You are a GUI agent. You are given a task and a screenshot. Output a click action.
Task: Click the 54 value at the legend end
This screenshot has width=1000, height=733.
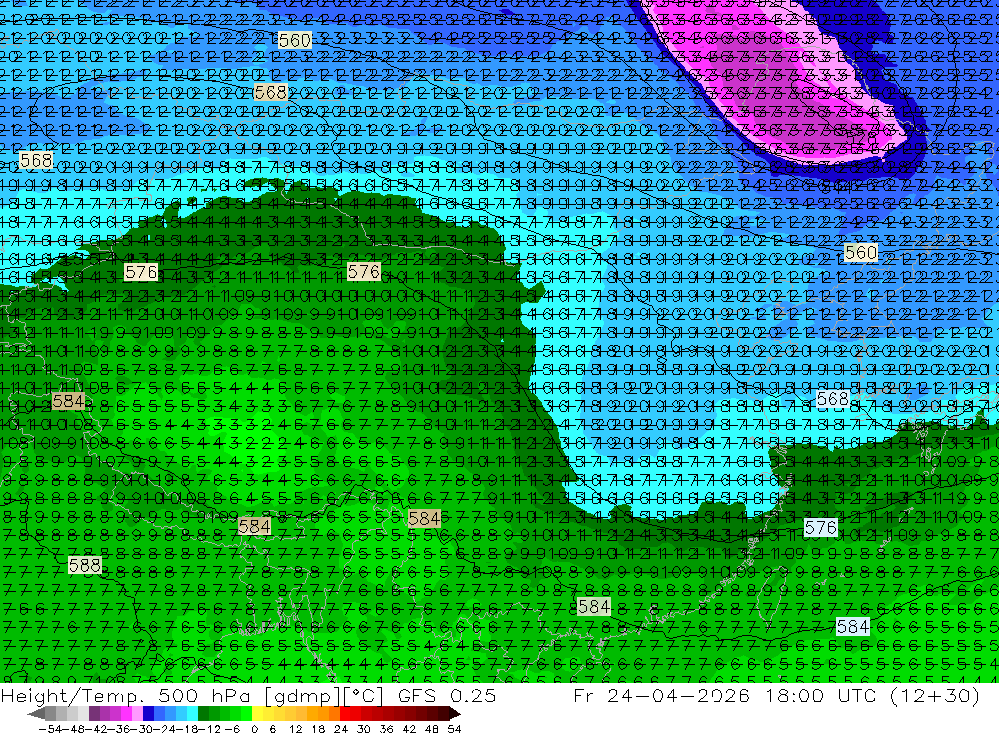tap(454, 729)
